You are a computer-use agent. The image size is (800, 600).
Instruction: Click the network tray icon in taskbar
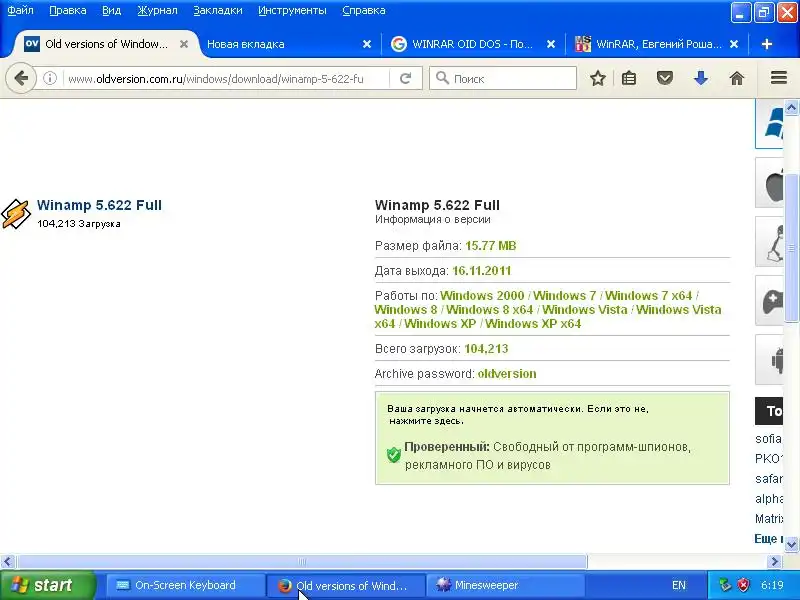725,585
